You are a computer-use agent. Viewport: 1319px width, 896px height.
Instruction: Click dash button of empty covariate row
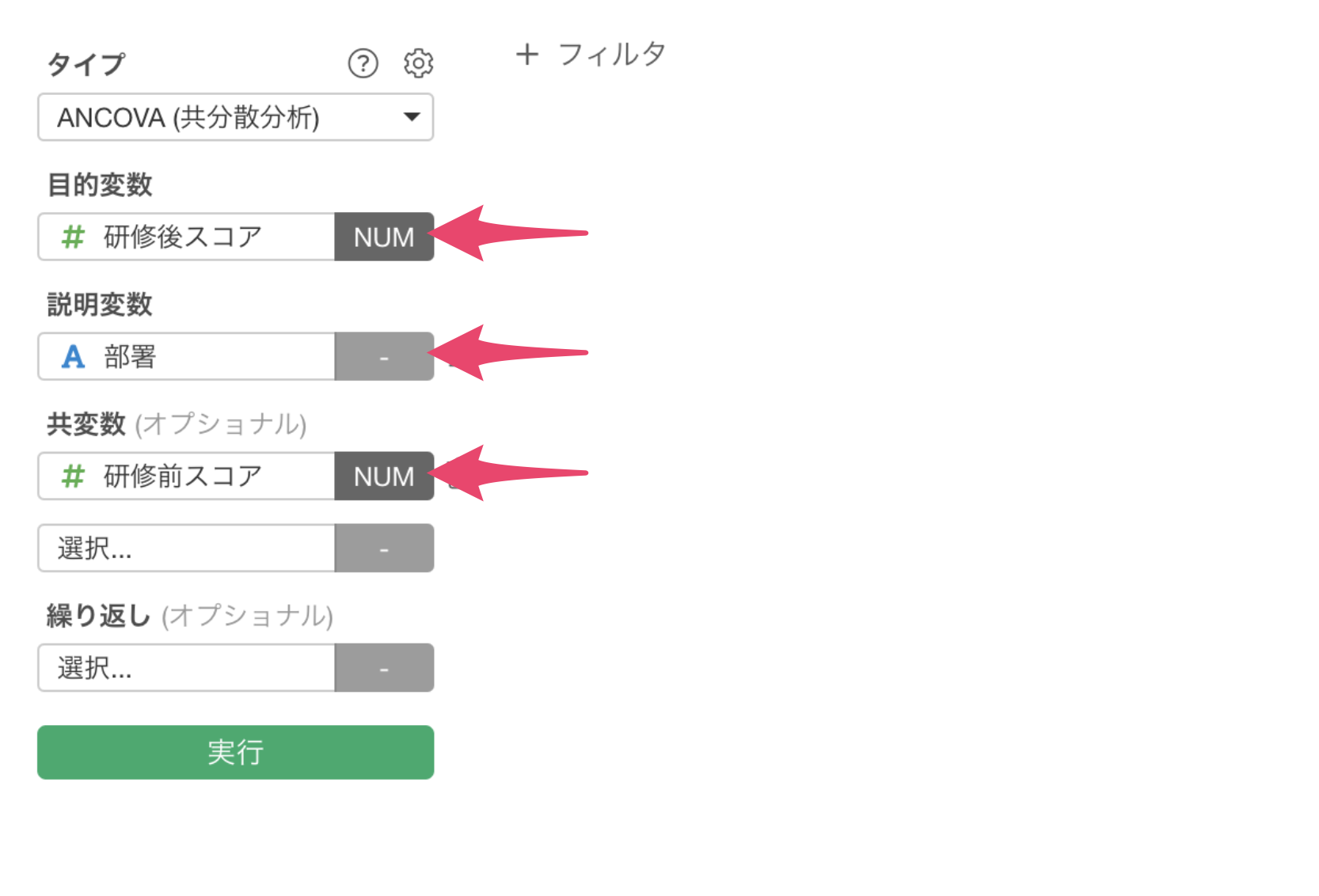coord(384,548)
